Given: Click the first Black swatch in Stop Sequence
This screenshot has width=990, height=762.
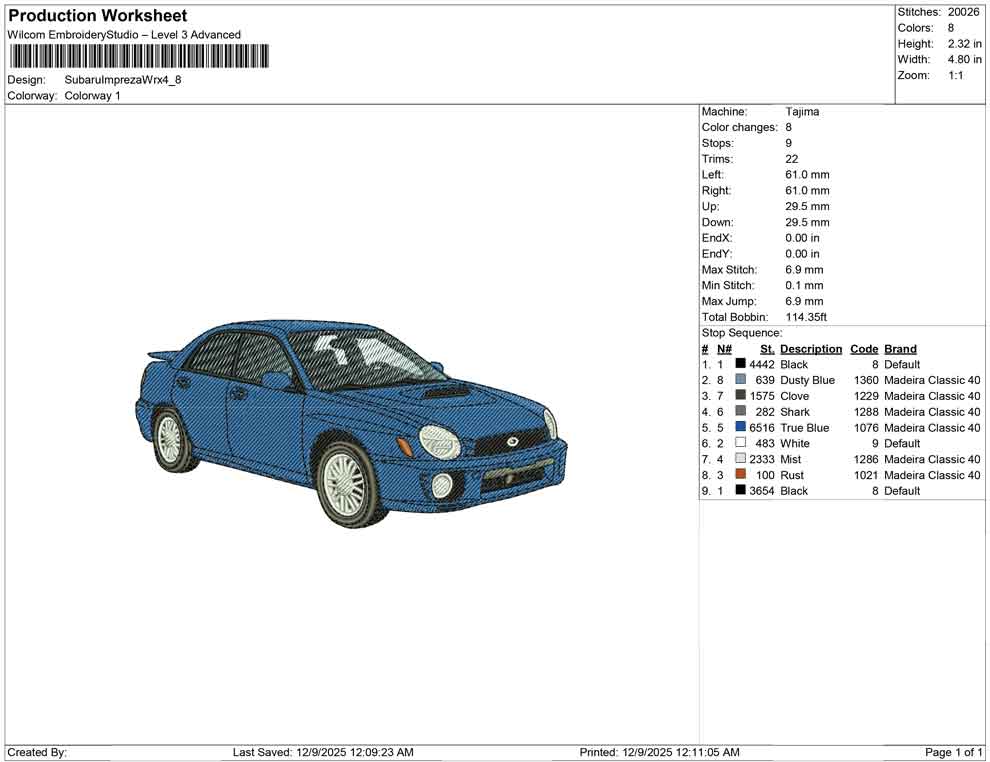Looking at the screenshot, I should coord(741,364).
